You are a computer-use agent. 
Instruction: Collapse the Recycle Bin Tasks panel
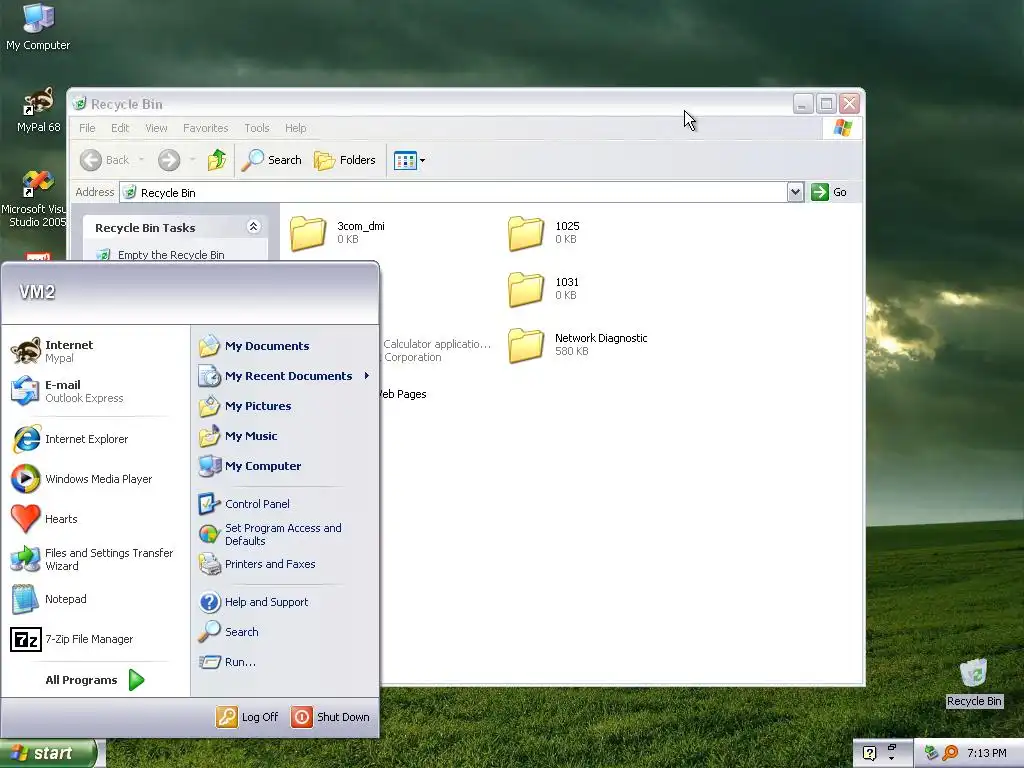point(253,227)
